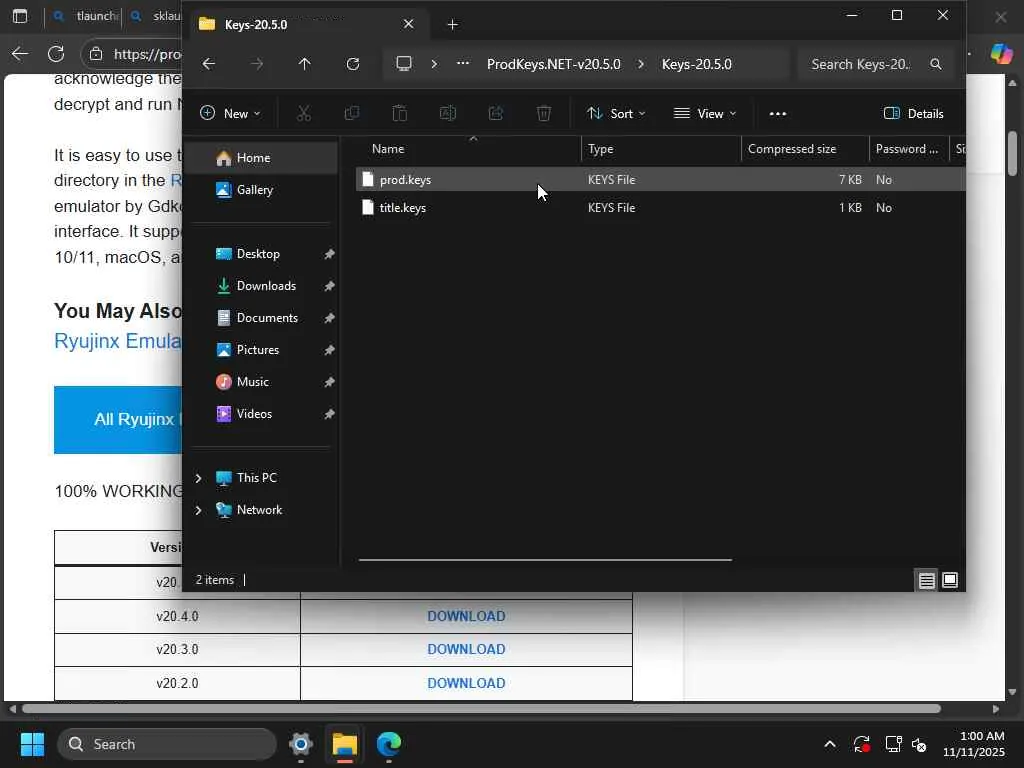This screenshot has width=1024, height=768.
Task: Open the Sort dropdown
Action: pos(616,114)
